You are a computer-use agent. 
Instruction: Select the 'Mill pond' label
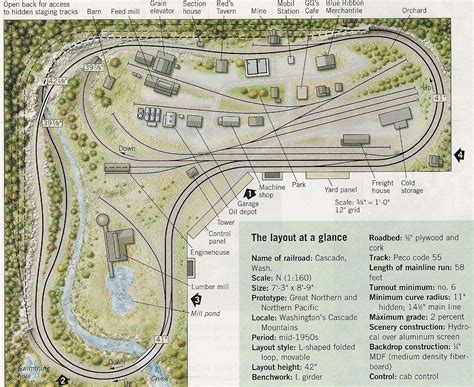(205, 313)
